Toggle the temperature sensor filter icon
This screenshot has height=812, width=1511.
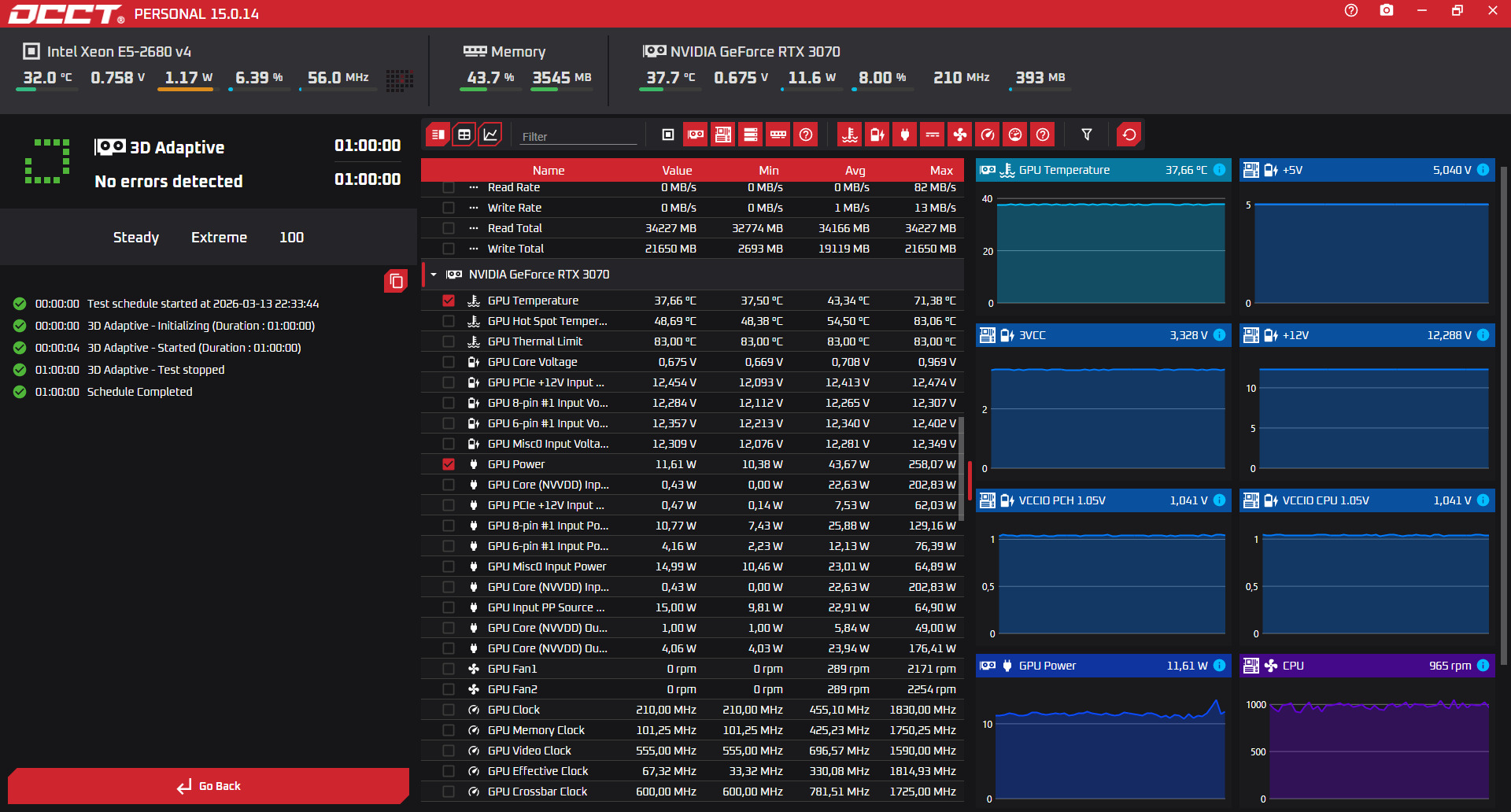click(850, 135)
